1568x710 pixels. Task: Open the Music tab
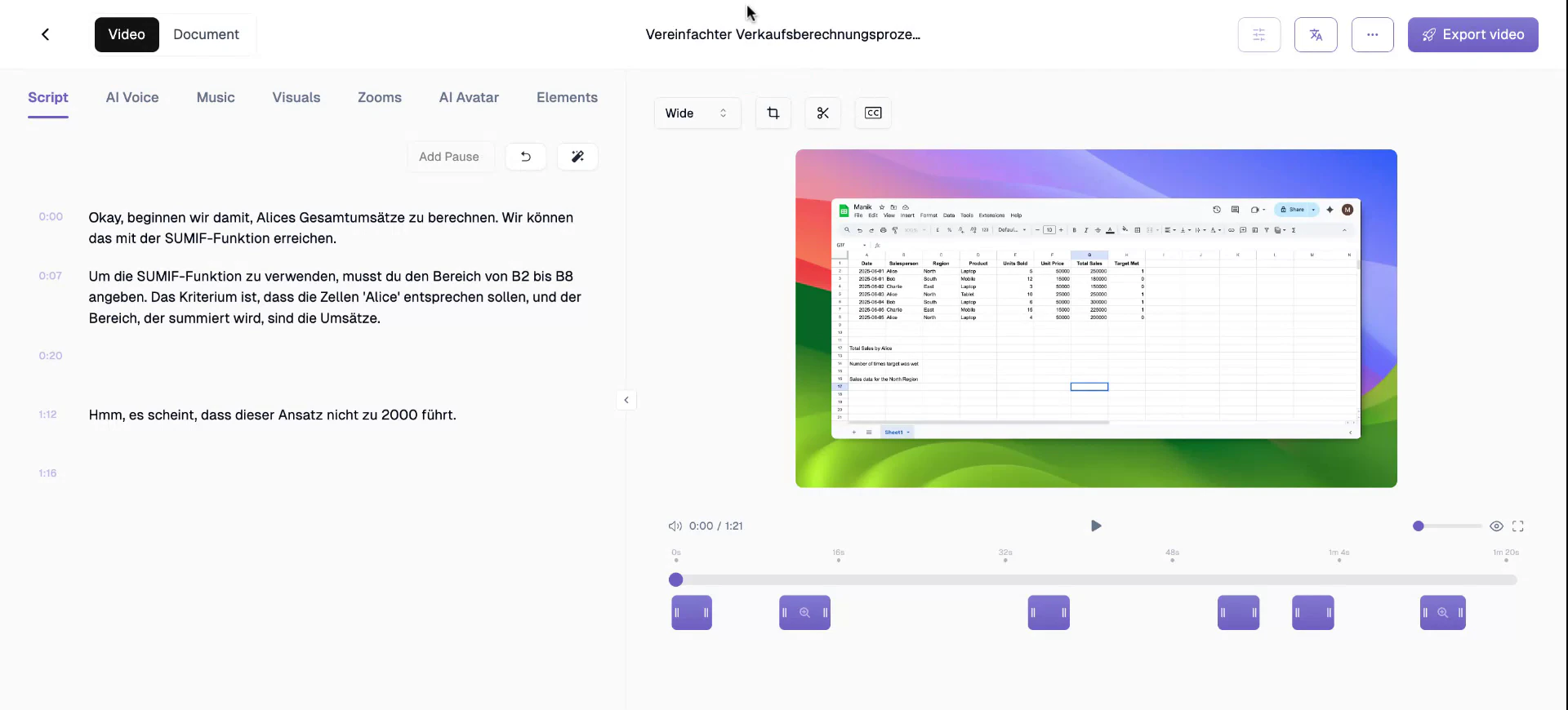pos(216,98)
